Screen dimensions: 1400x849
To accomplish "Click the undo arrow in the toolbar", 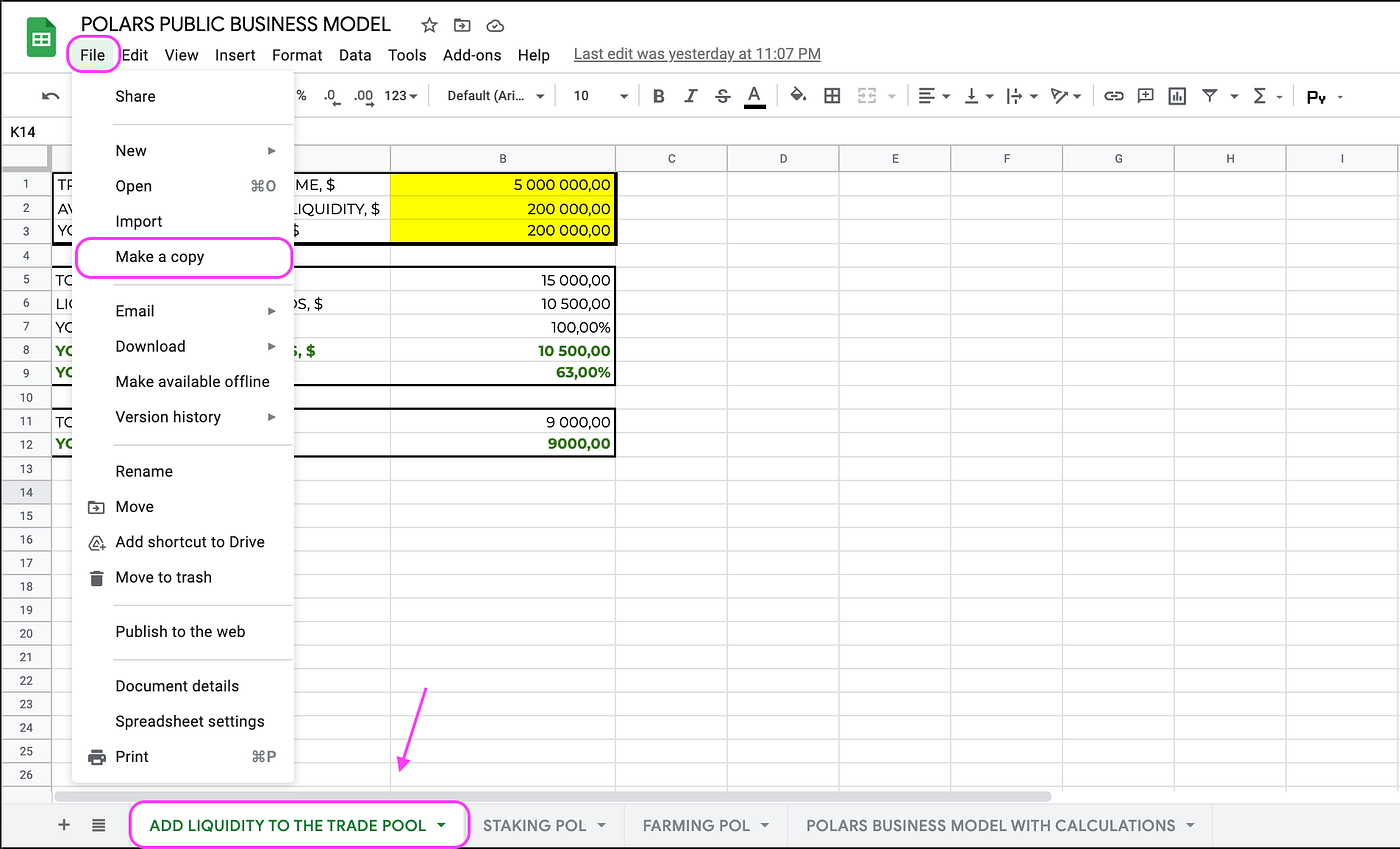I will click(x=50, y=96).
